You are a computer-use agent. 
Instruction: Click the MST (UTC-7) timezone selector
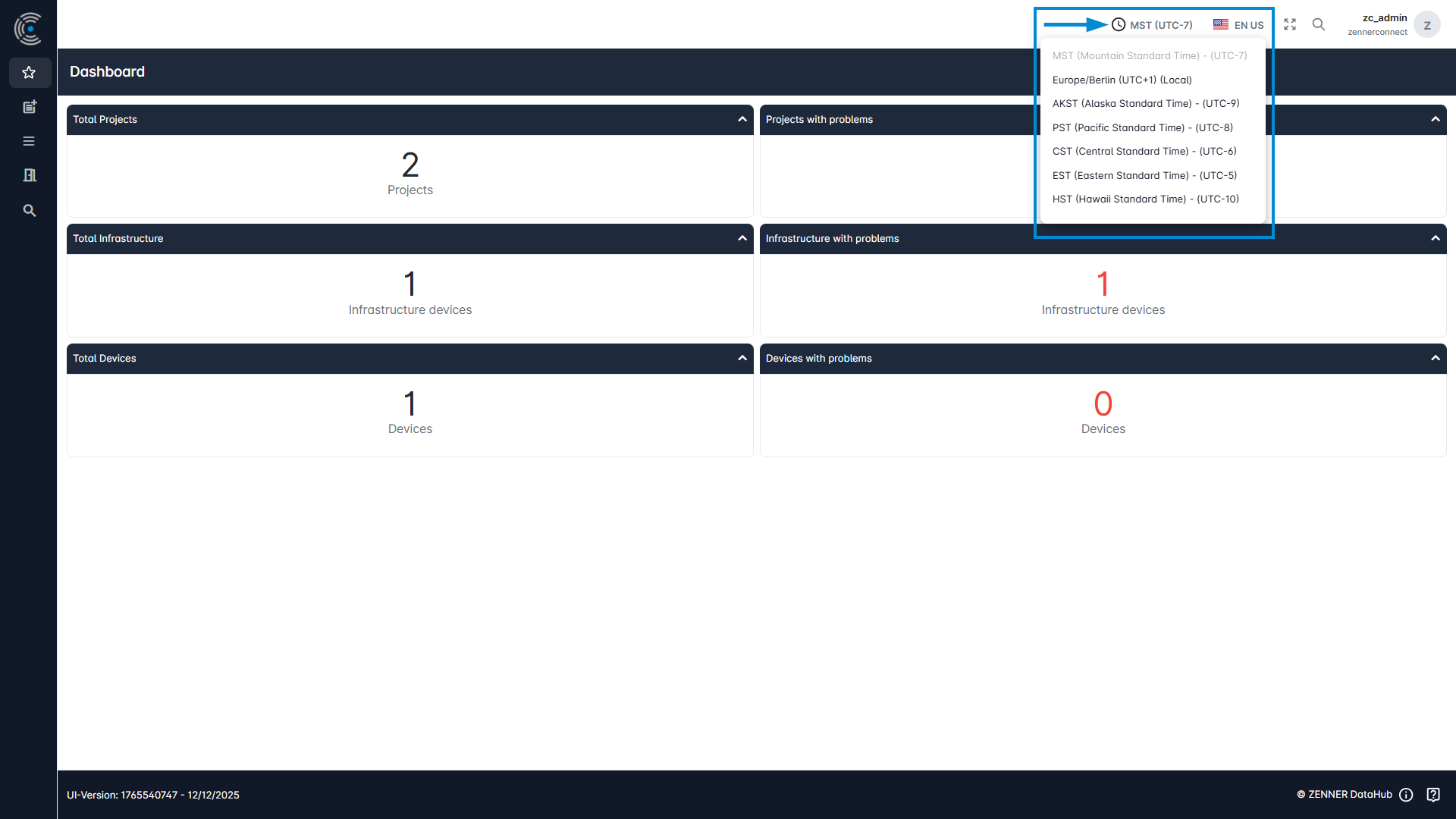pyautogui.click(x=1153, y=25)
